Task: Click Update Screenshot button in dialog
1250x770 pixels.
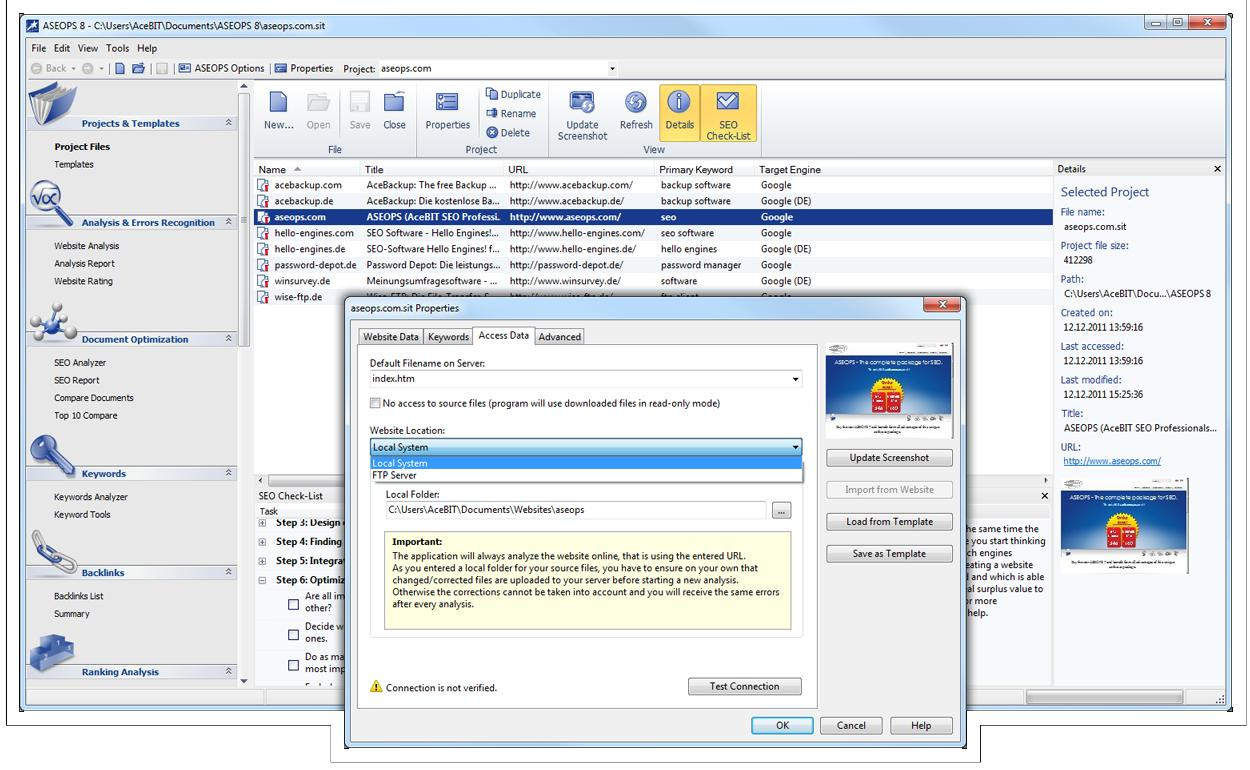Action: pyautogui.click(x=889, y=458)
